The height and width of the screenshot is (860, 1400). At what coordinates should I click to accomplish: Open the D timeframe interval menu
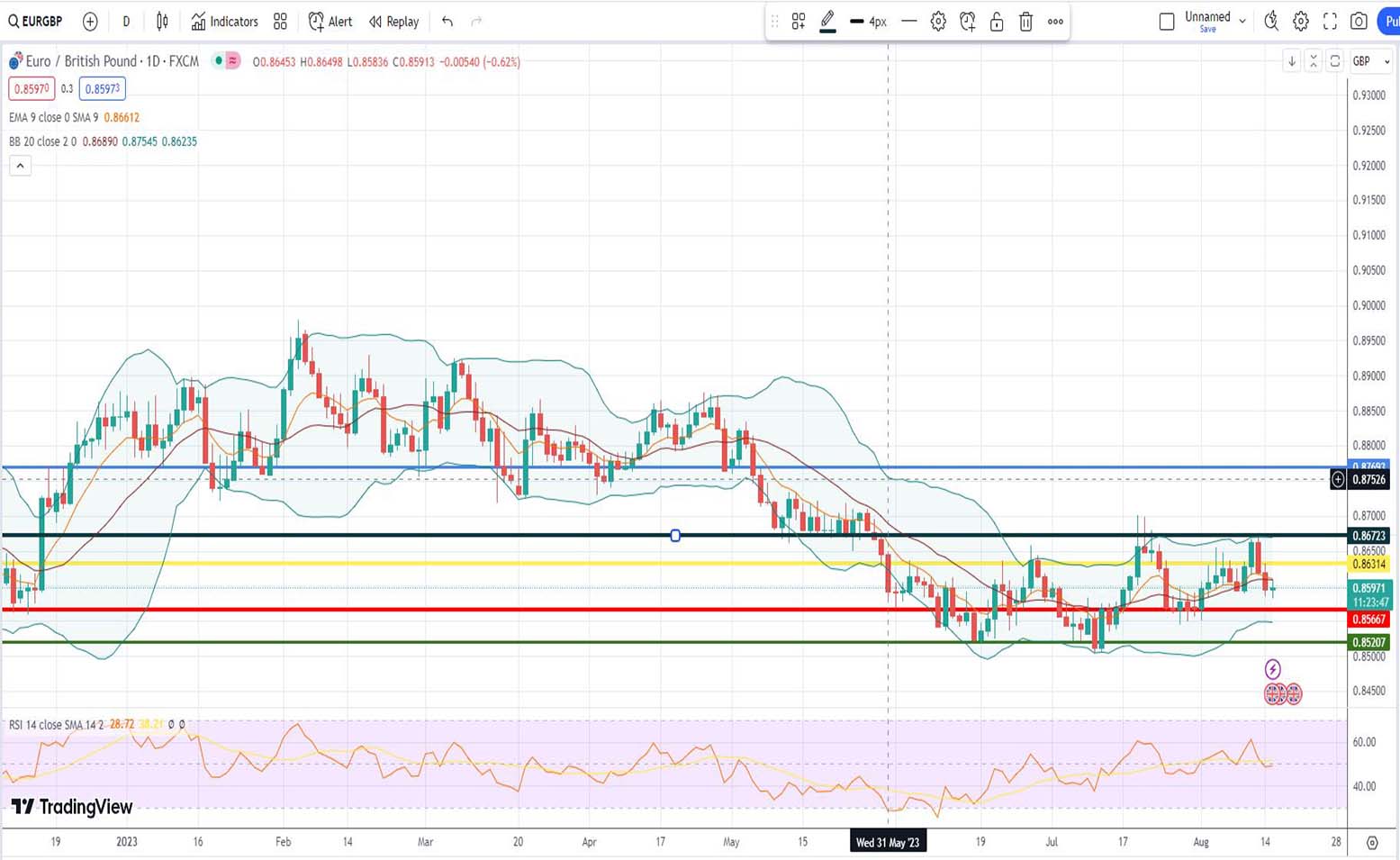(x=126, y=22)
